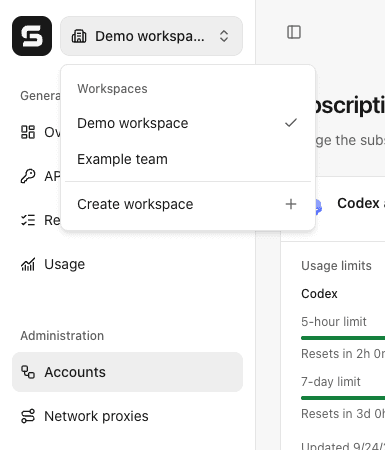Click the plus icon beside Create workspace
This screenshot has width=385, height=450.
click(291, 204)
